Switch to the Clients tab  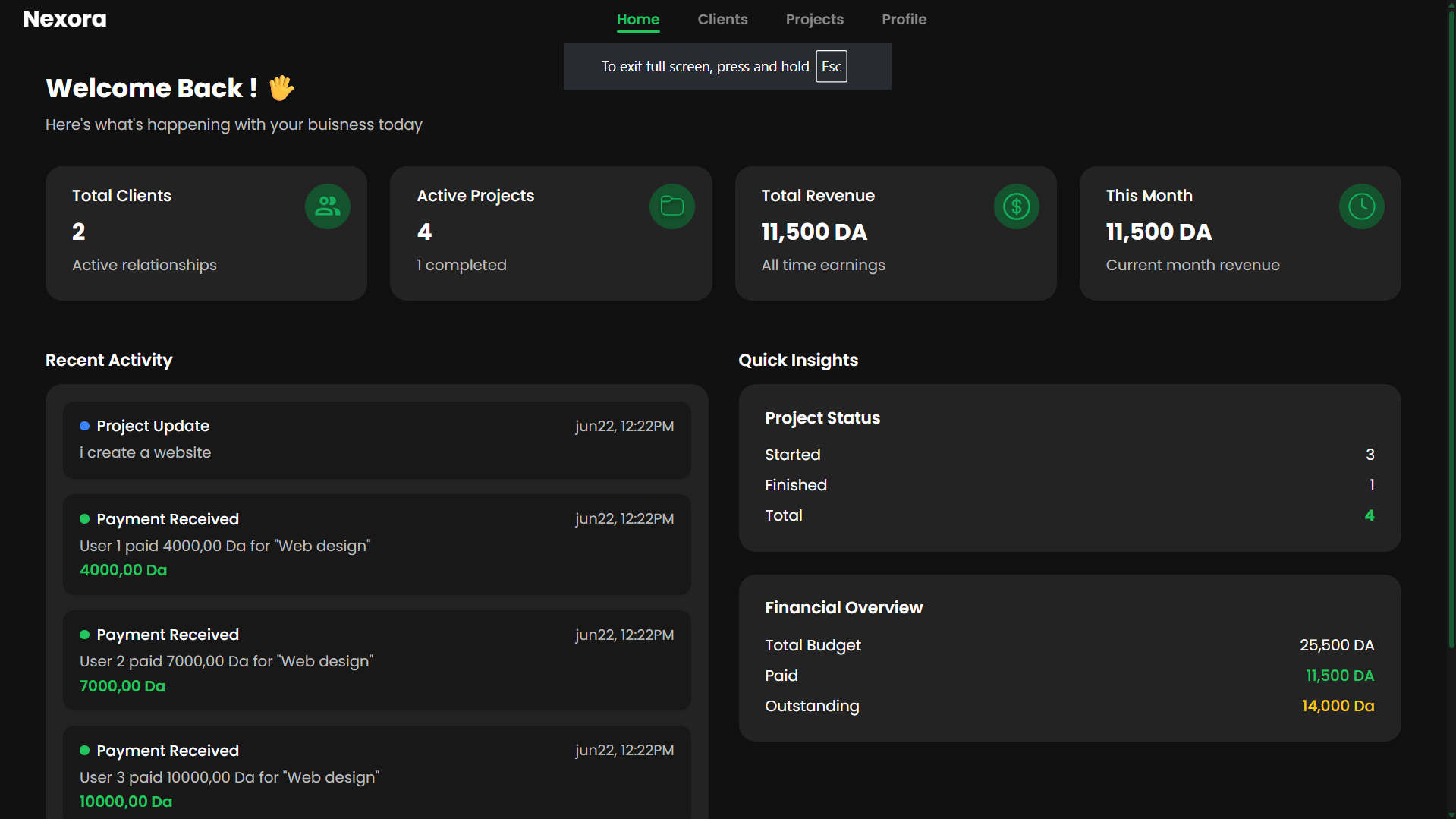tap(722, 19)
